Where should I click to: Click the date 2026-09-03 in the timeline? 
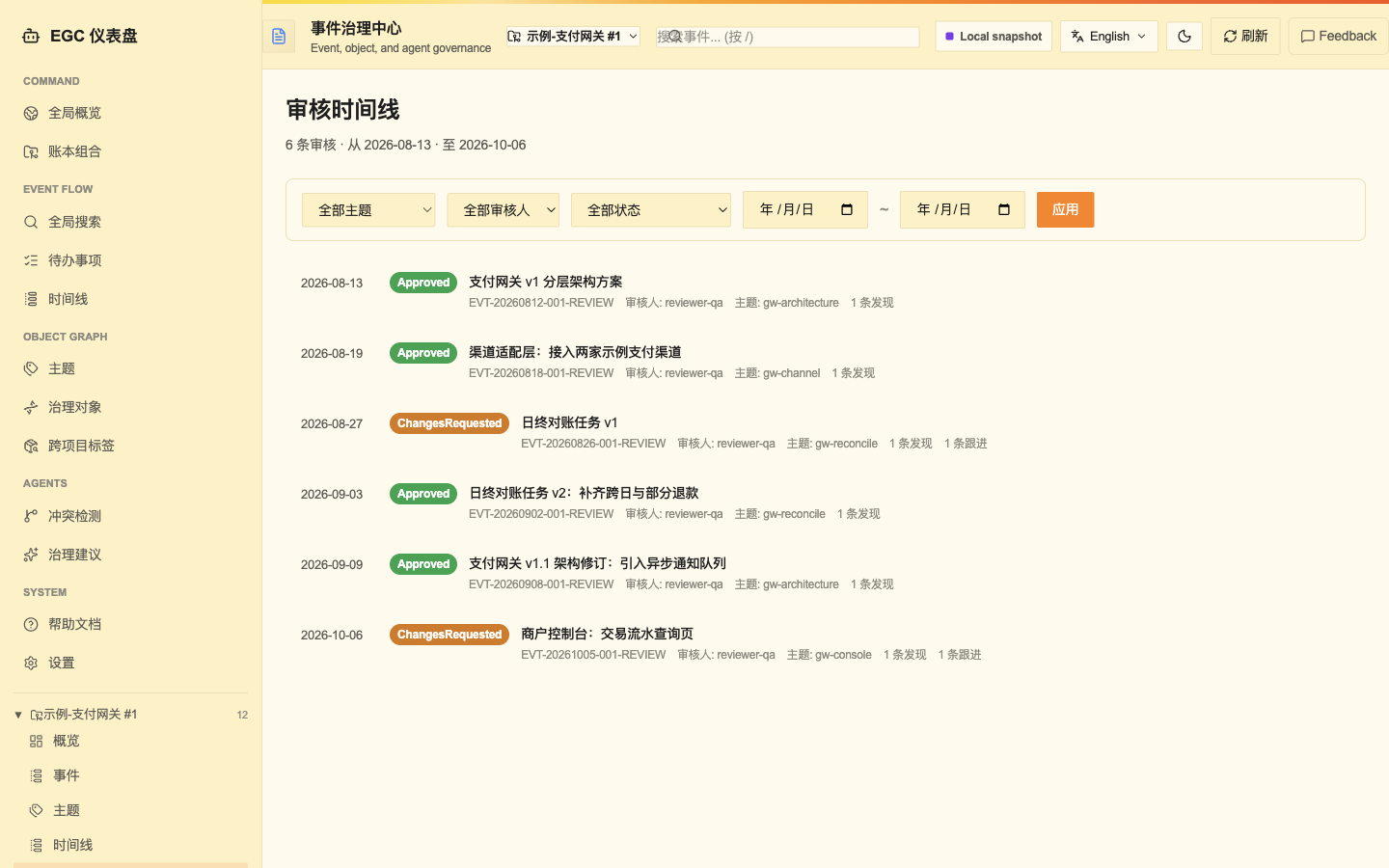tap(332, 494)
